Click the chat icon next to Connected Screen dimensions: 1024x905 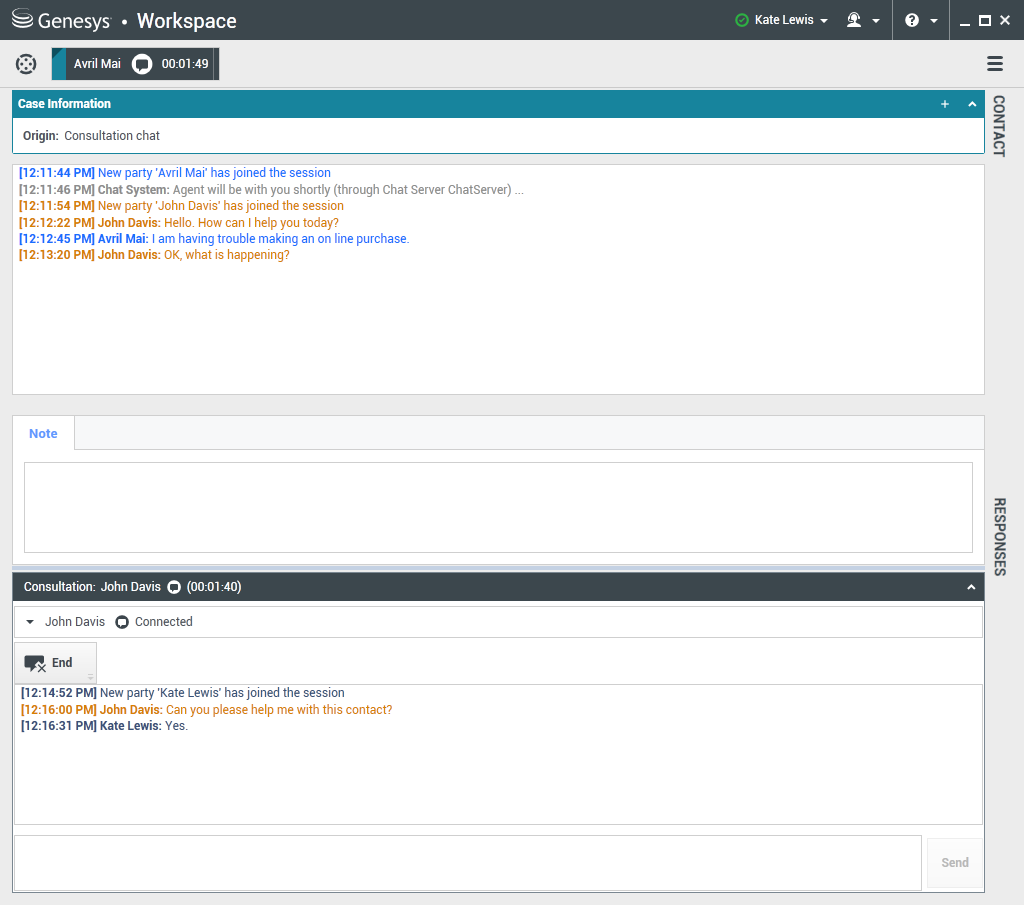(x=122, y=622)
